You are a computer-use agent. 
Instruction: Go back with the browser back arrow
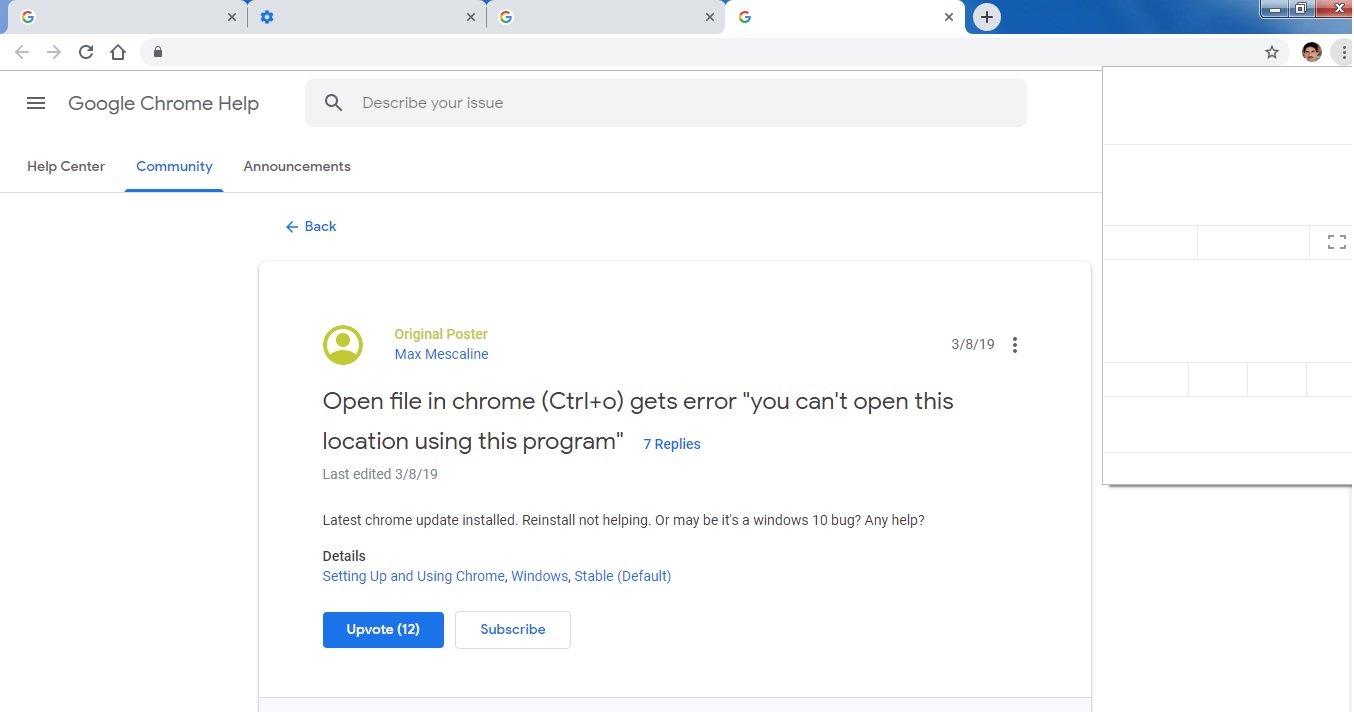coord(22,52)
